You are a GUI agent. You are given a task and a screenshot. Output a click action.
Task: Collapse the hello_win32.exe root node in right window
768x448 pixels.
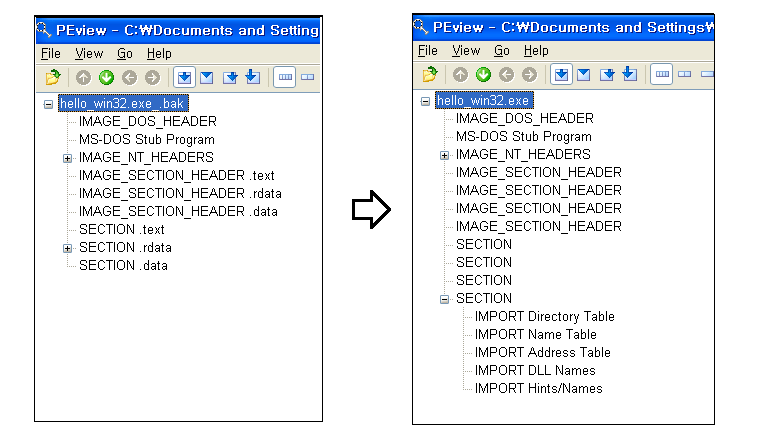tap(426, 101)
